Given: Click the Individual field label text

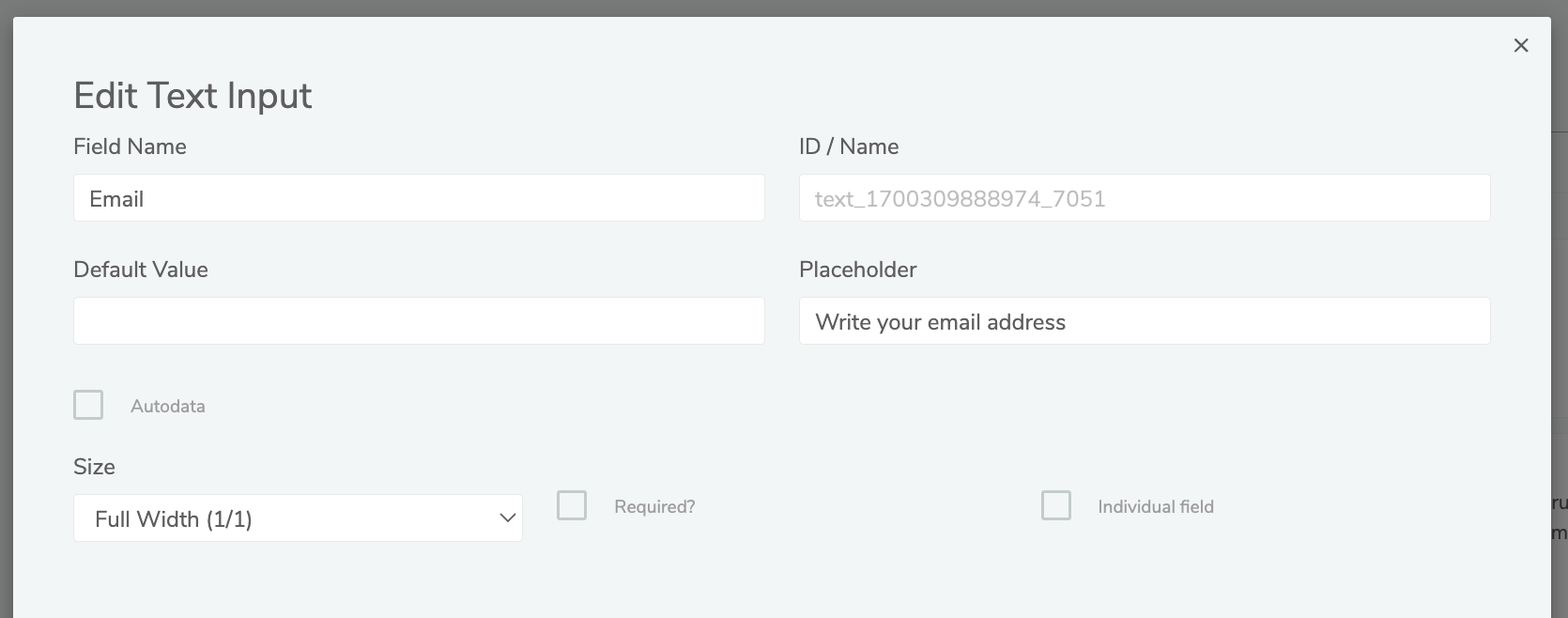Looking at the screenshot, I should pos(1156,507).
